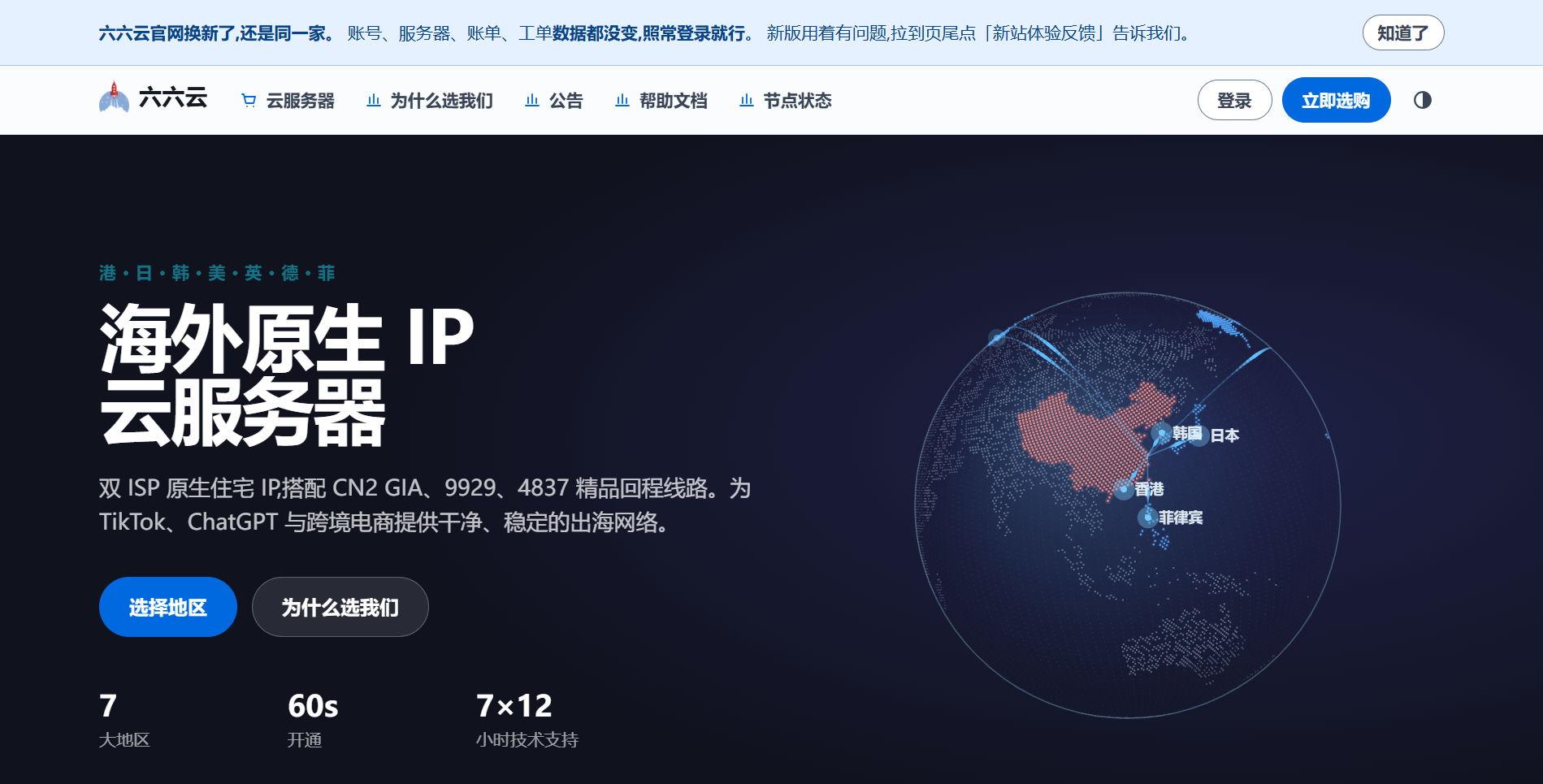Click the banner text 六六云官网换新了,还是同一家。
This screenshot has width=1543, height=784.
coord(217,33)
